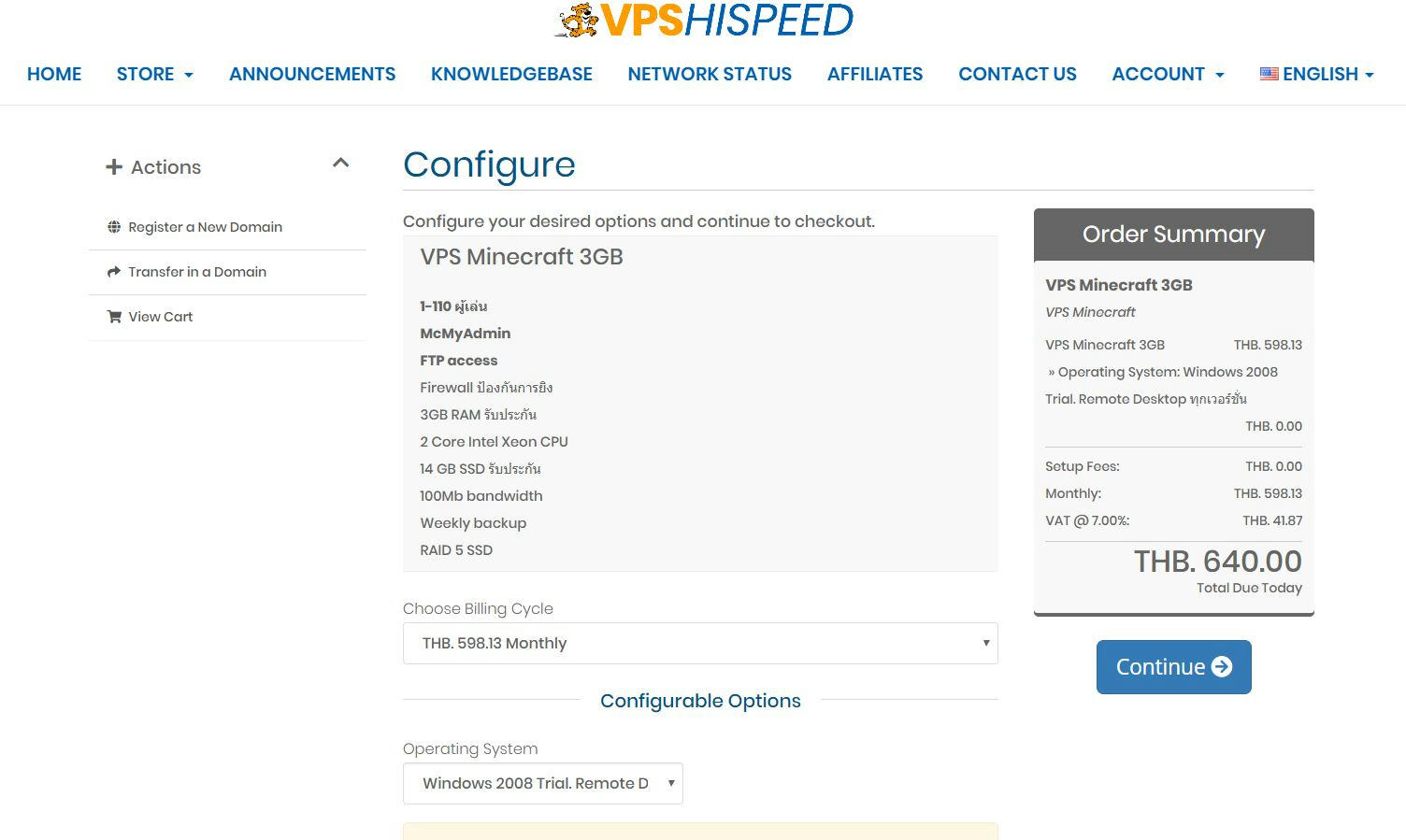Open the CONTACT US page
This screenshot has height=840, width=1406.
tap(1017, 74)
